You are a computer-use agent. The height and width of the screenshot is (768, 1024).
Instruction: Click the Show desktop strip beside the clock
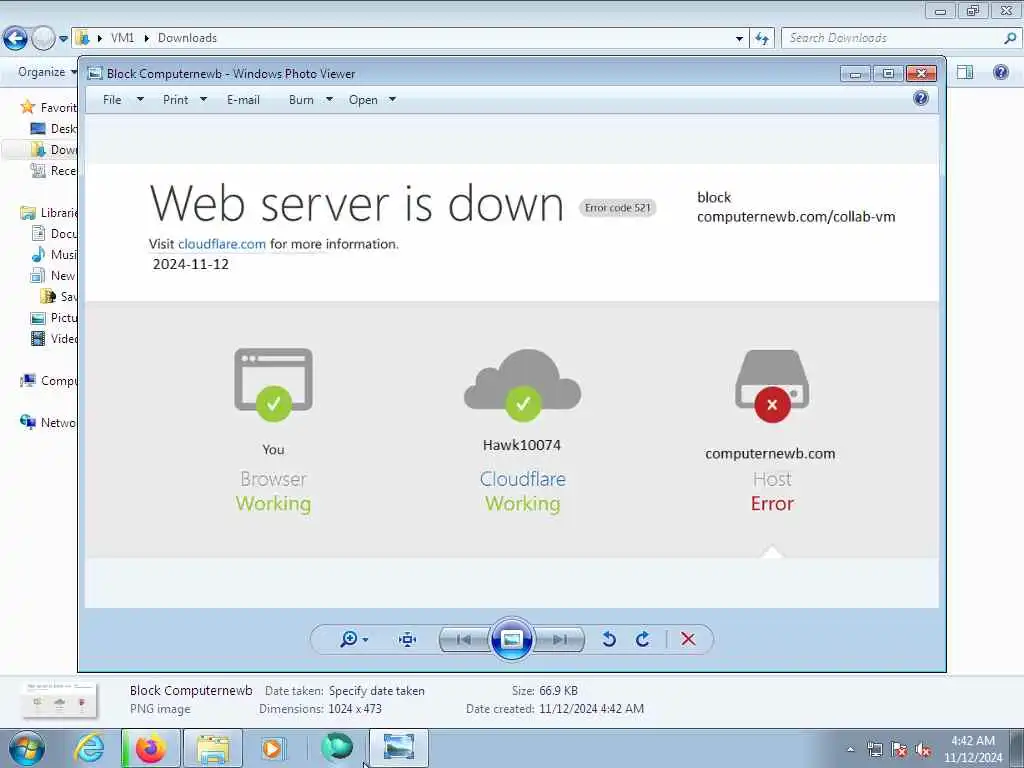1017,749
